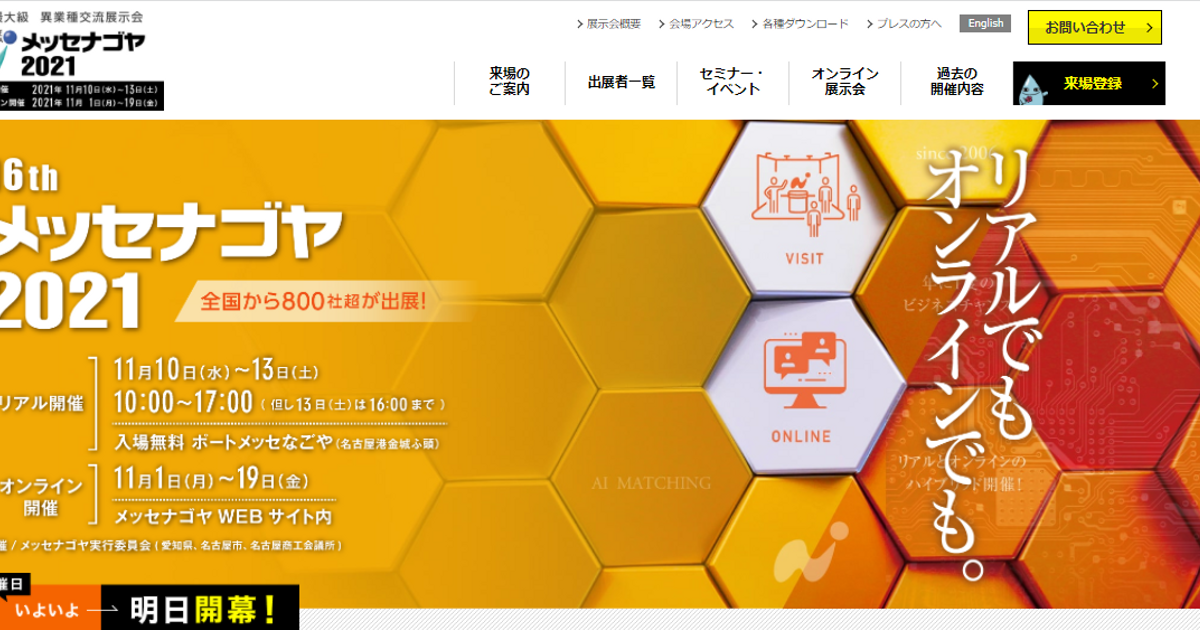Click the 11月10日(水)〜13日(土) date text
Viewport: 1200px width, 630px height.
point(216,371)
